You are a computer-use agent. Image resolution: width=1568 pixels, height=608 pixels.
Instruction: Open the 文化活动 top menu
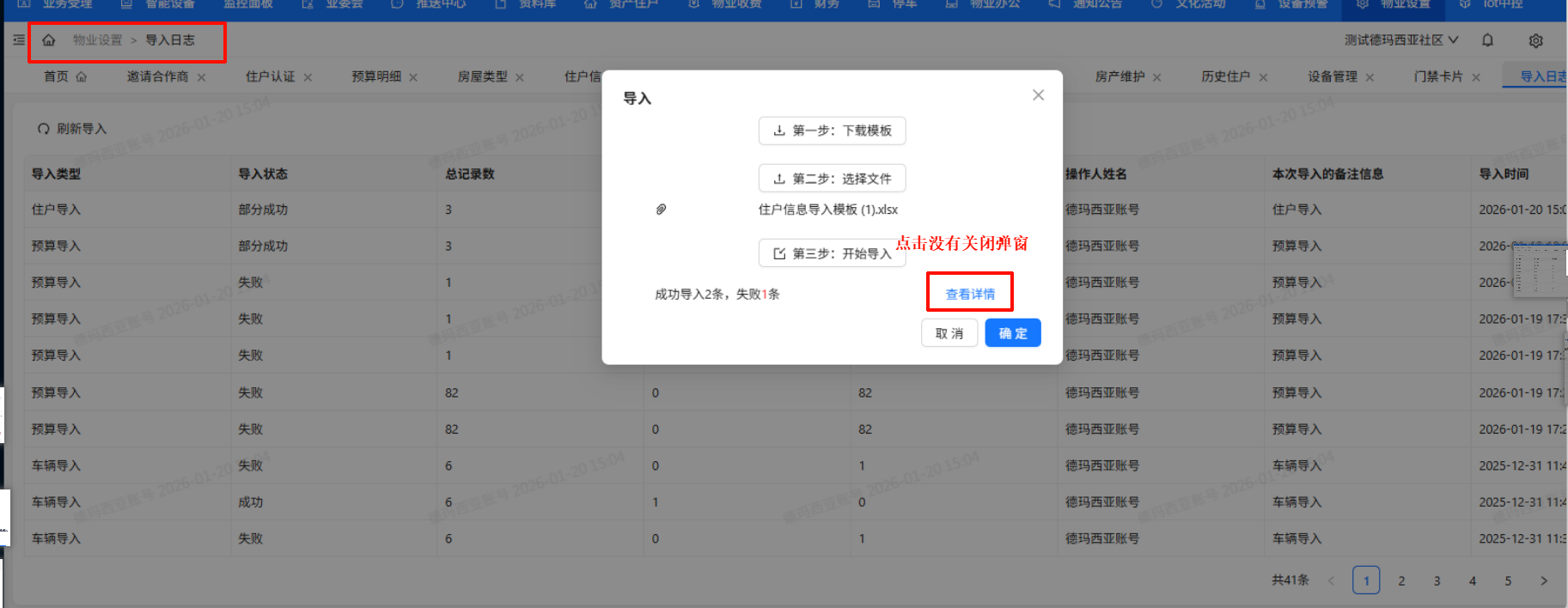pos(1189,4)
